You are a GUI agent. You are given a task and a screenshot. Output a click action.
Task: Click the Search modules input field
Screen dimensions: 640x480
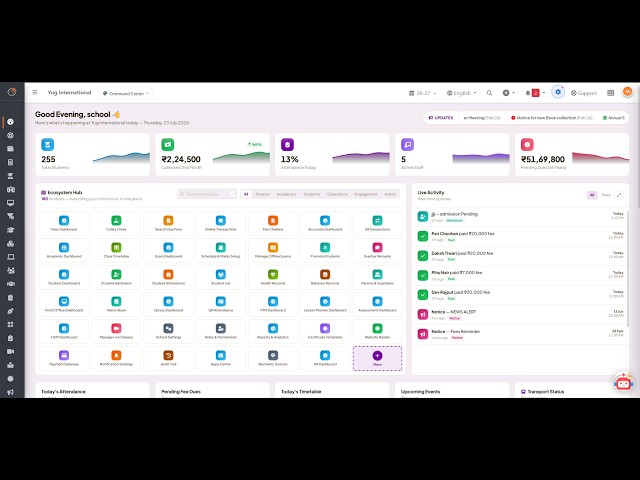point(207,194)
